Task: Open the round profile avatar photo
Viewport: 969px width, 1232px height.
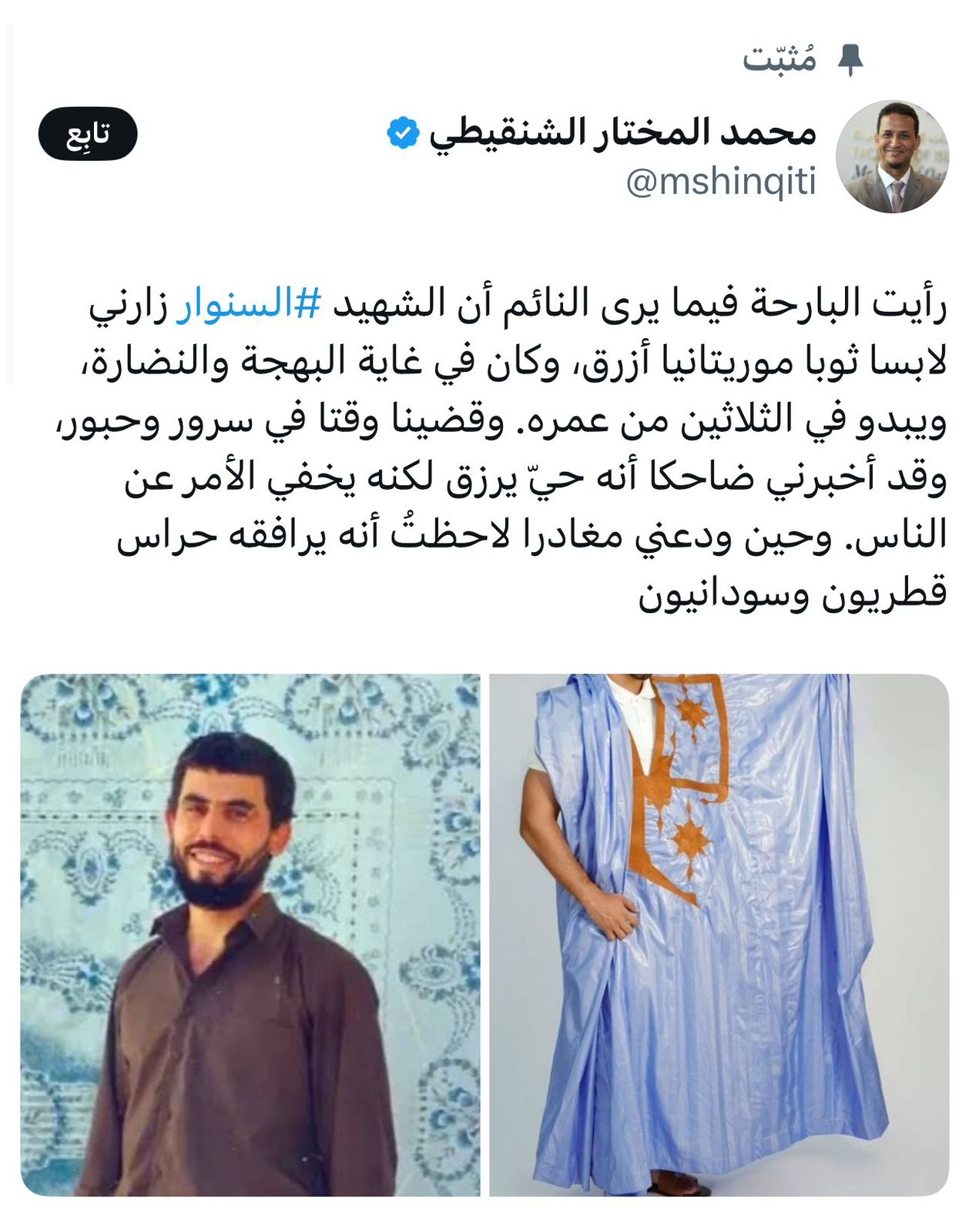Action: coord(892,156)
